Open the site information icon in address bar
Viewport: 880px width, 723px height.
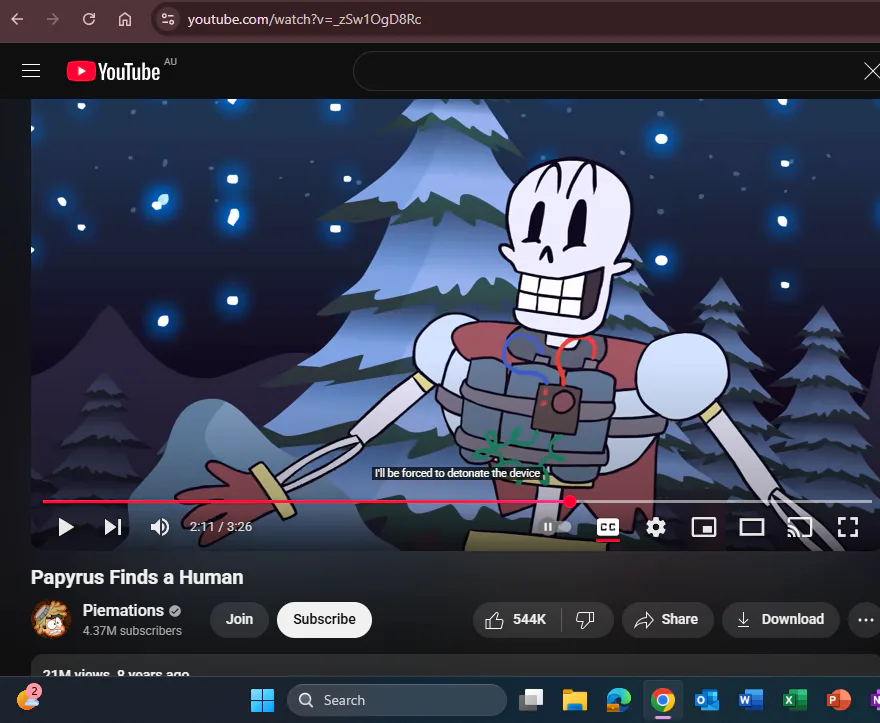pyautogui.click(x=167, y=19)
